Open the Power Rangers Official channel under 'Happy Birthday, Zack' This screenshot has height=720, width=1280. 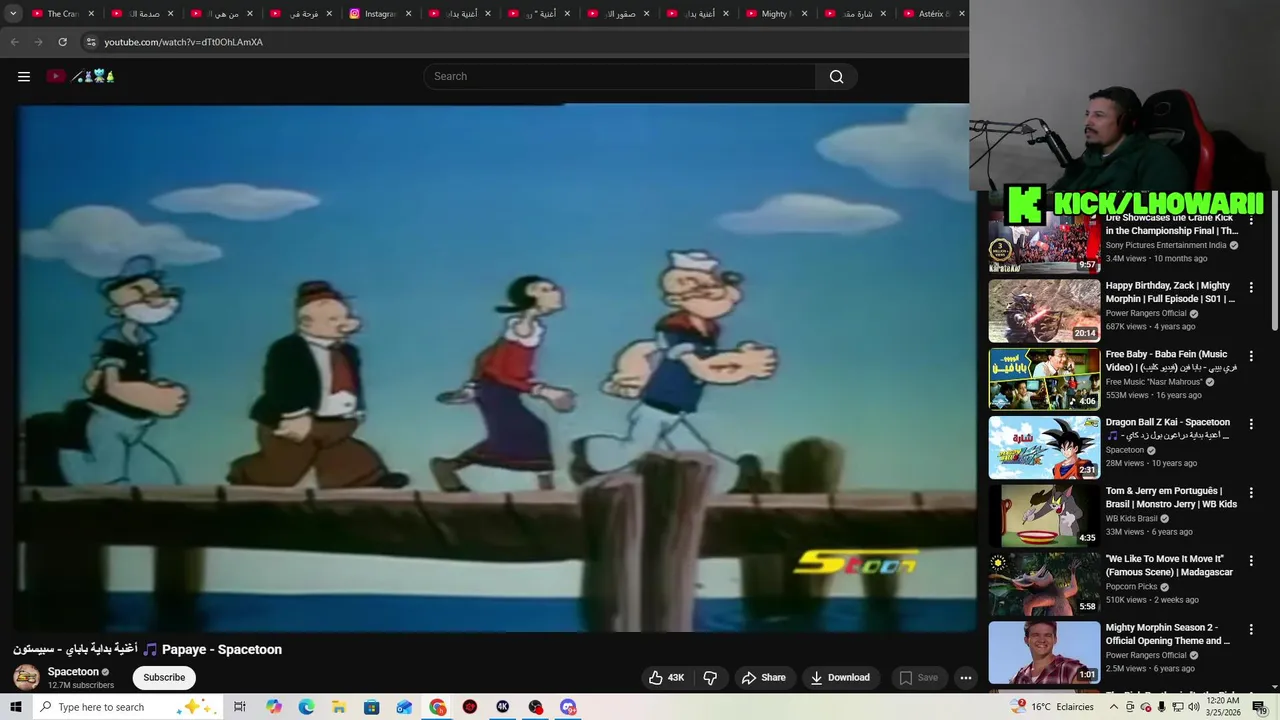[x=1146, y=313]
